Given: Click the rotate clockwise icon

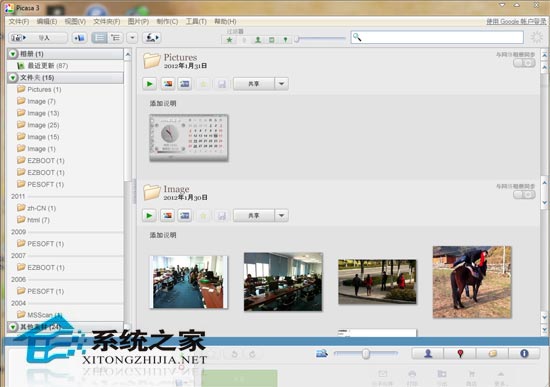Looking at the screenshot, I should coord(252,354).
